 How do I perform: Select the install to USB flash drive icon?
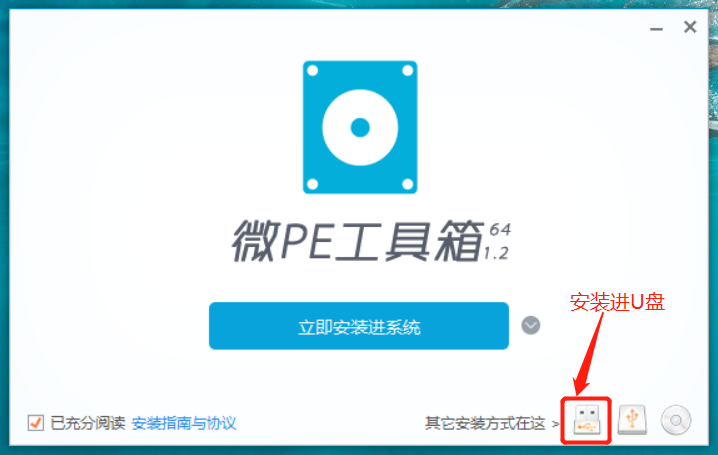click(586, 420)
